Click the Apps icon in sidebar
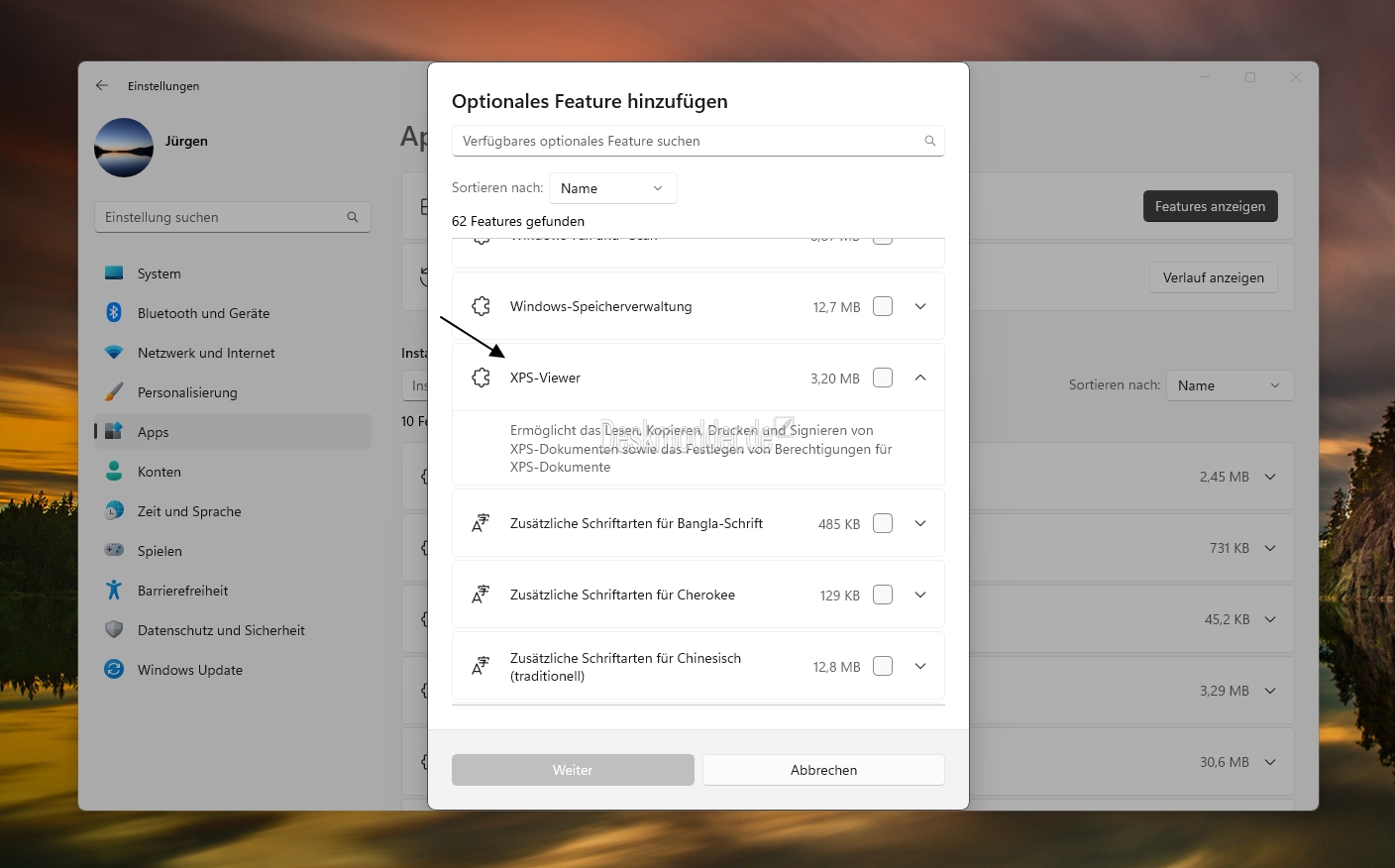This screenshot has width=1395, height=868. 114,432
